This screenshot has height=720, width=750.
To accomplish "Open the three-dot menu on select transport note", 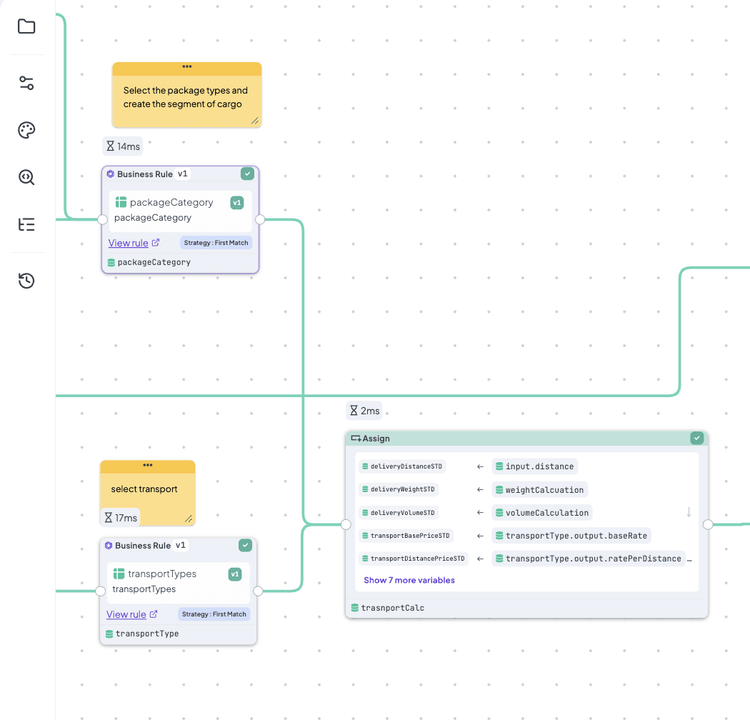I will [148, 465].
